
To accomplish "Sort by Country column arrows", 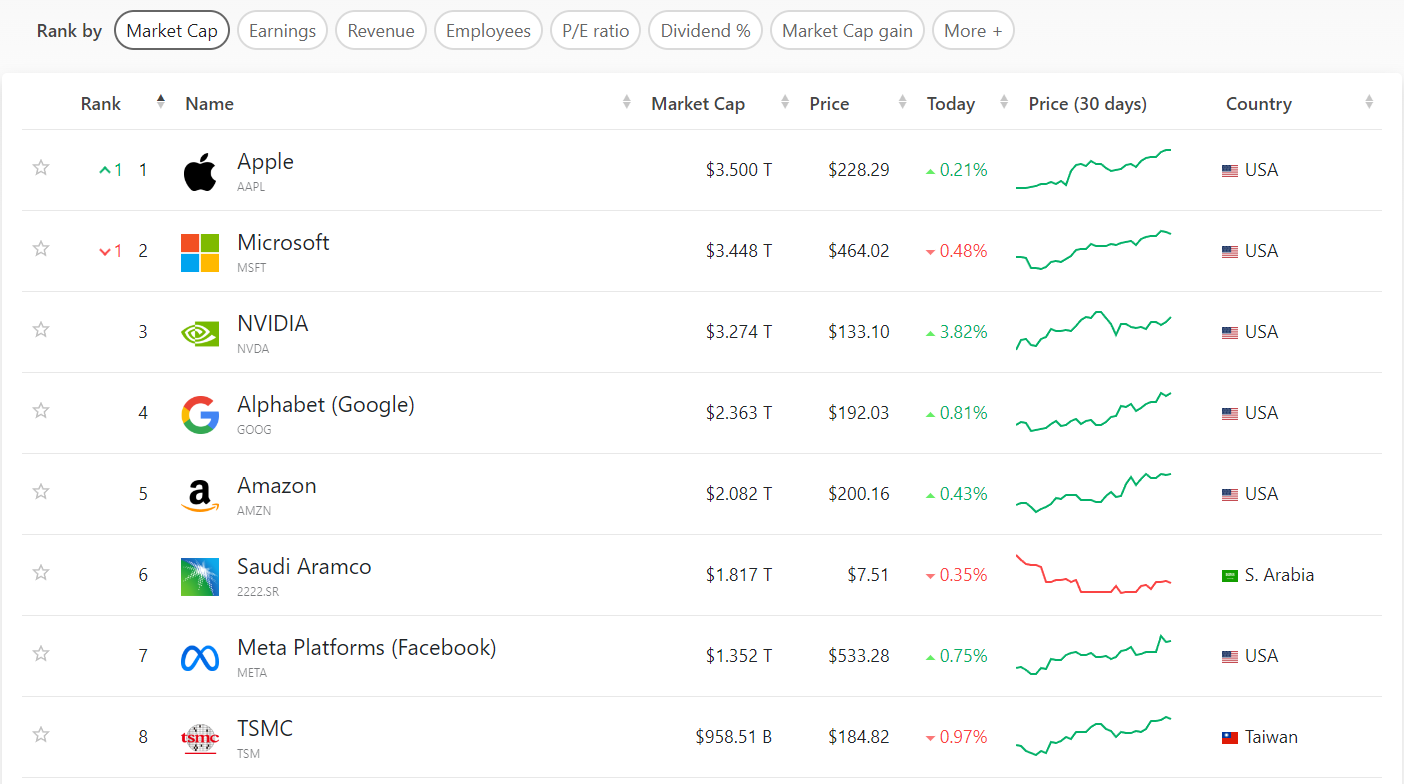I will point(1369,102).
